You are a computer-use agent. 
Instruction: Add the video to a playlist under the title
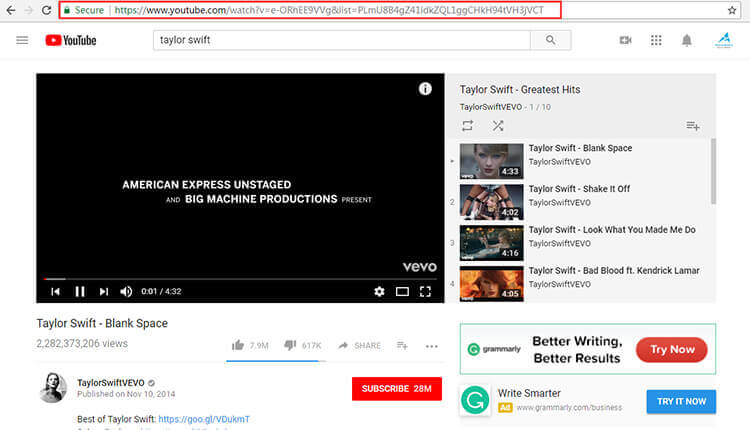point(402,345)
